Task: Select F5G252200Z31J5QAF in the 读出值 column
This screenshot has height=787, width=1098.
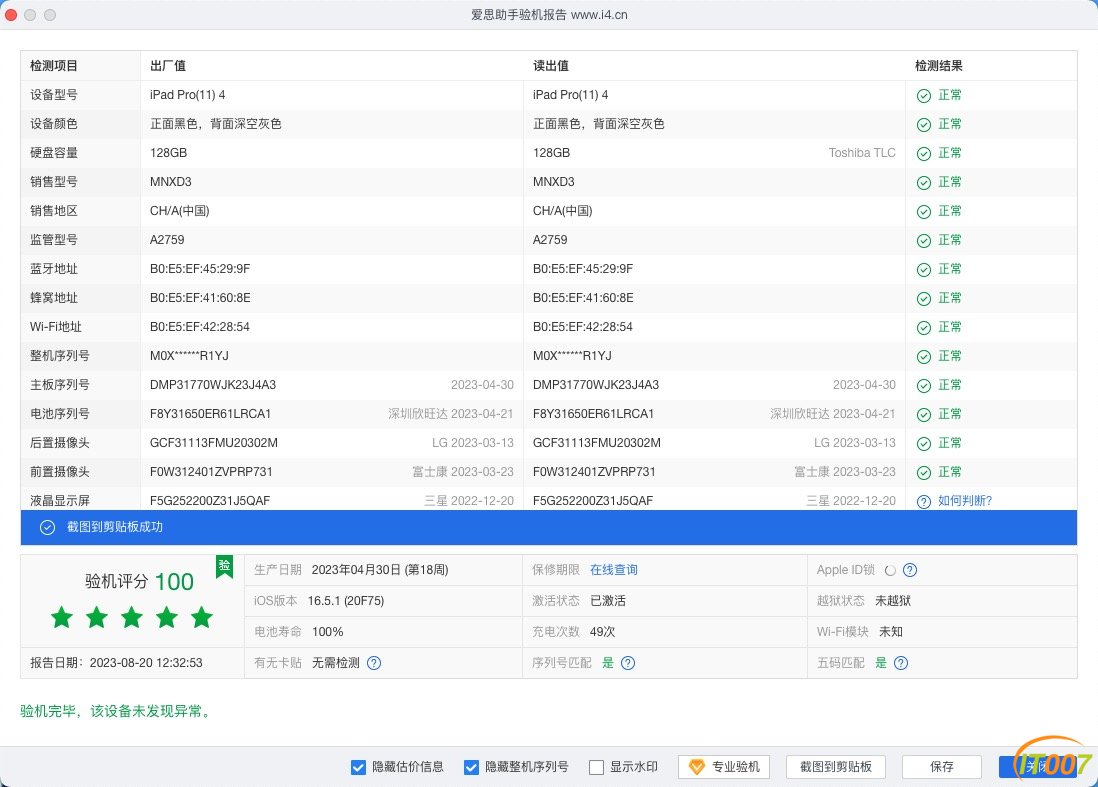Action: tap(592, 501)
